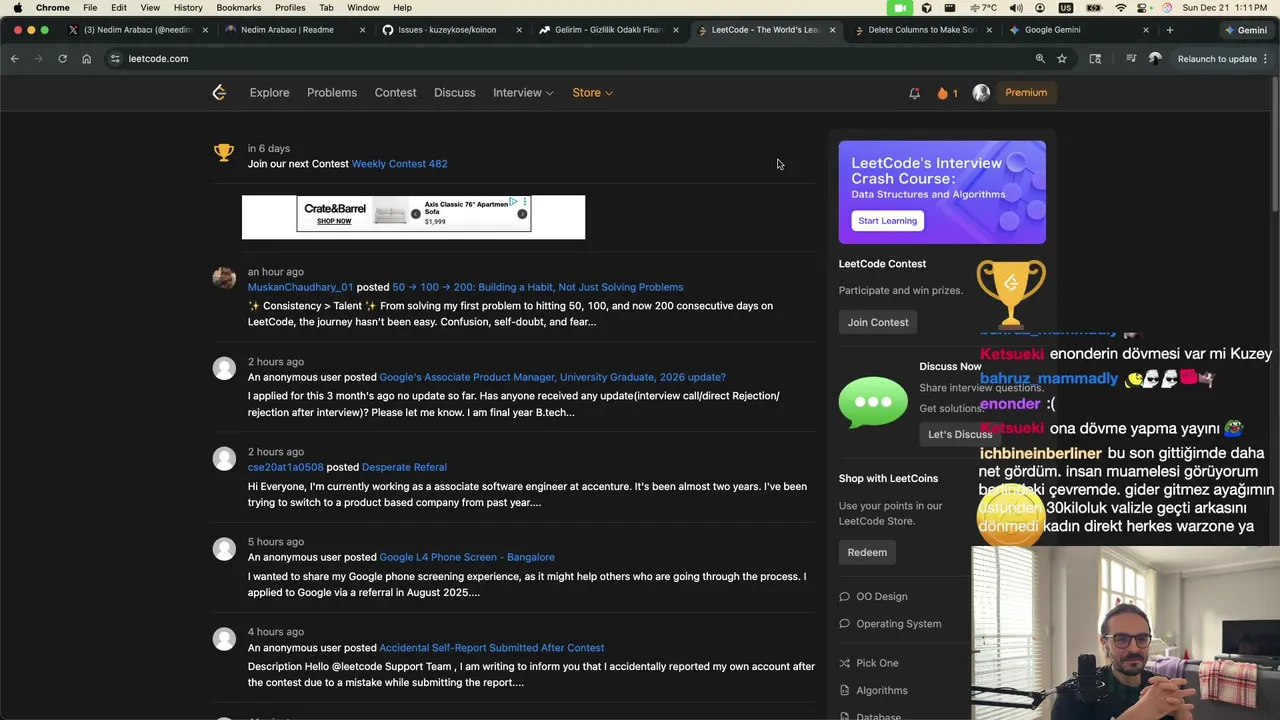Click the Redeem button
This screenshot has height=720, width=1280.
pyautogui.click(x=867, y=552)
